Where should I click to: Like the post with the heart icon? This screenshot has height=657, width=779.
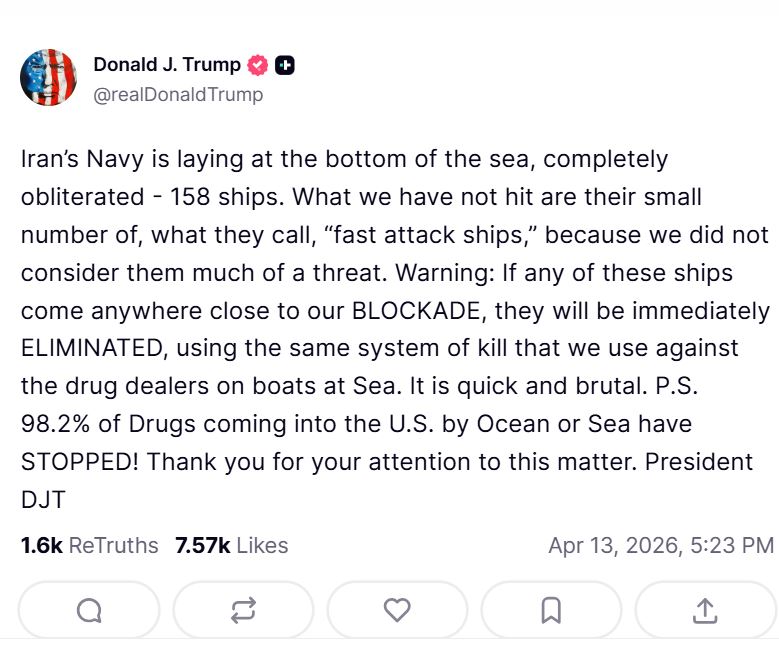click(397, 609)
